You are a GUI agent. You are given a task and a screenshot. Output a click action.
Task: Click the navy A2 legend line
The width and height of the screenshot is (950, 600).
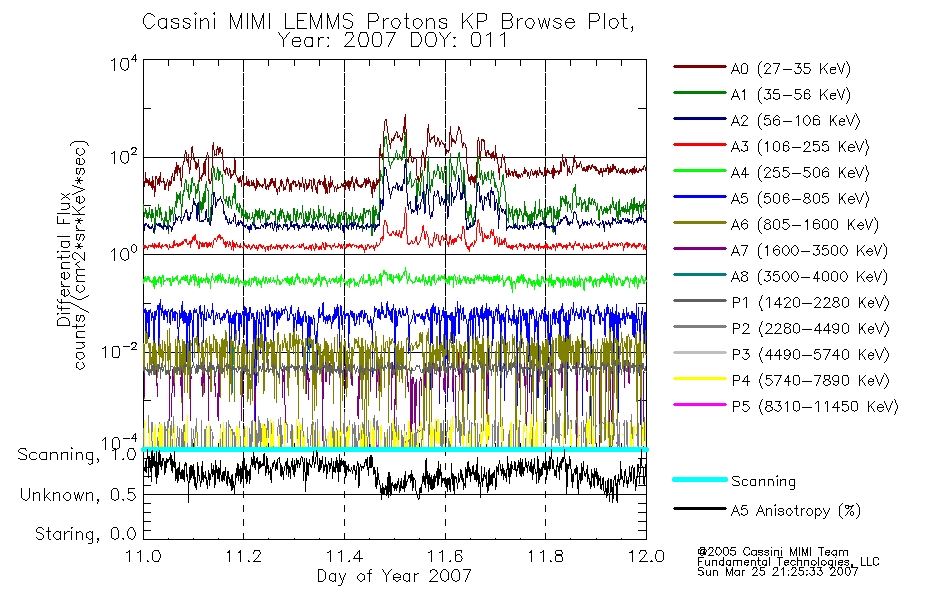699,119
